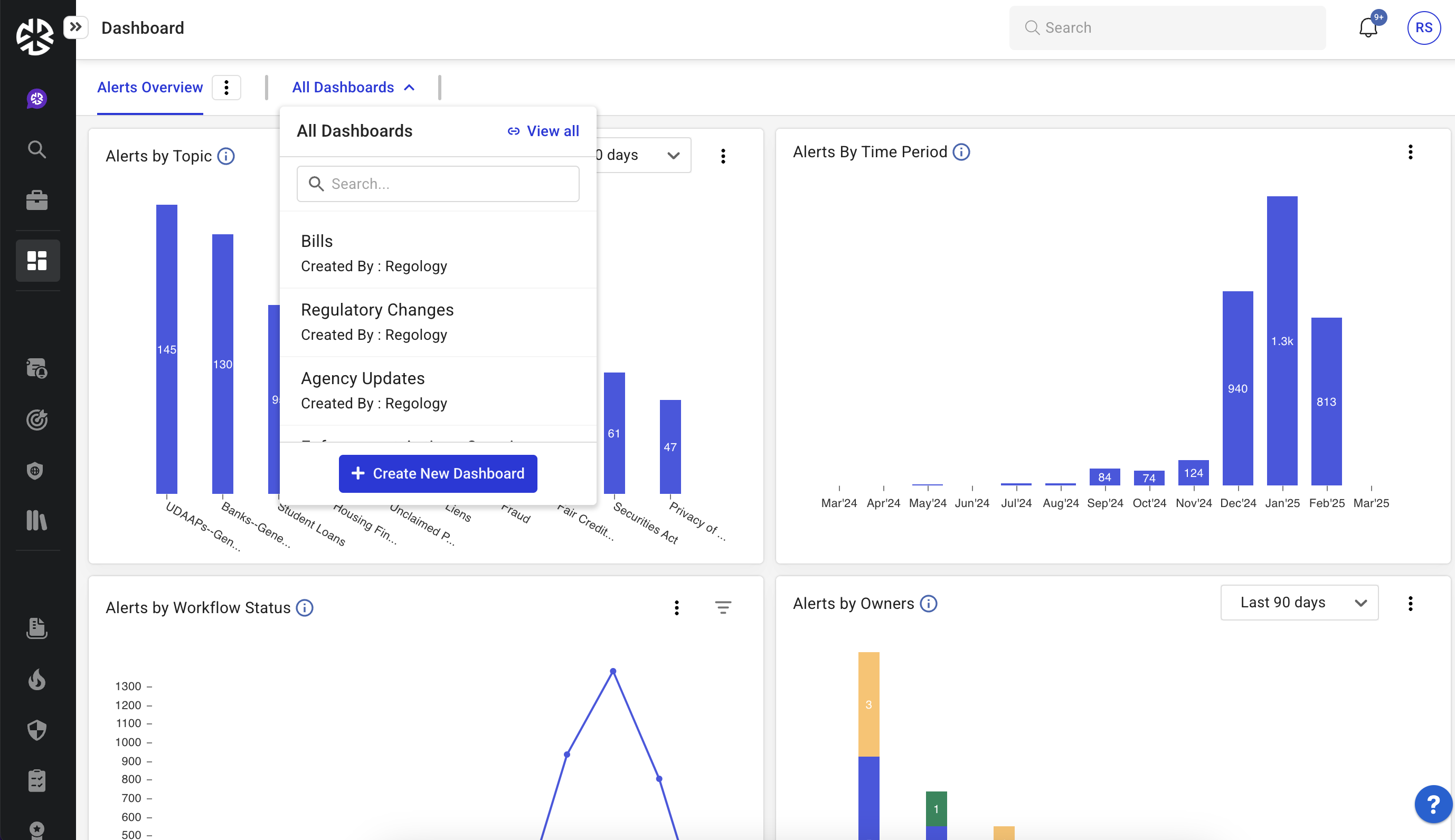Click the Jan'25 1.3k chart bar
1455x840 pixels.
click(1281, 340)
